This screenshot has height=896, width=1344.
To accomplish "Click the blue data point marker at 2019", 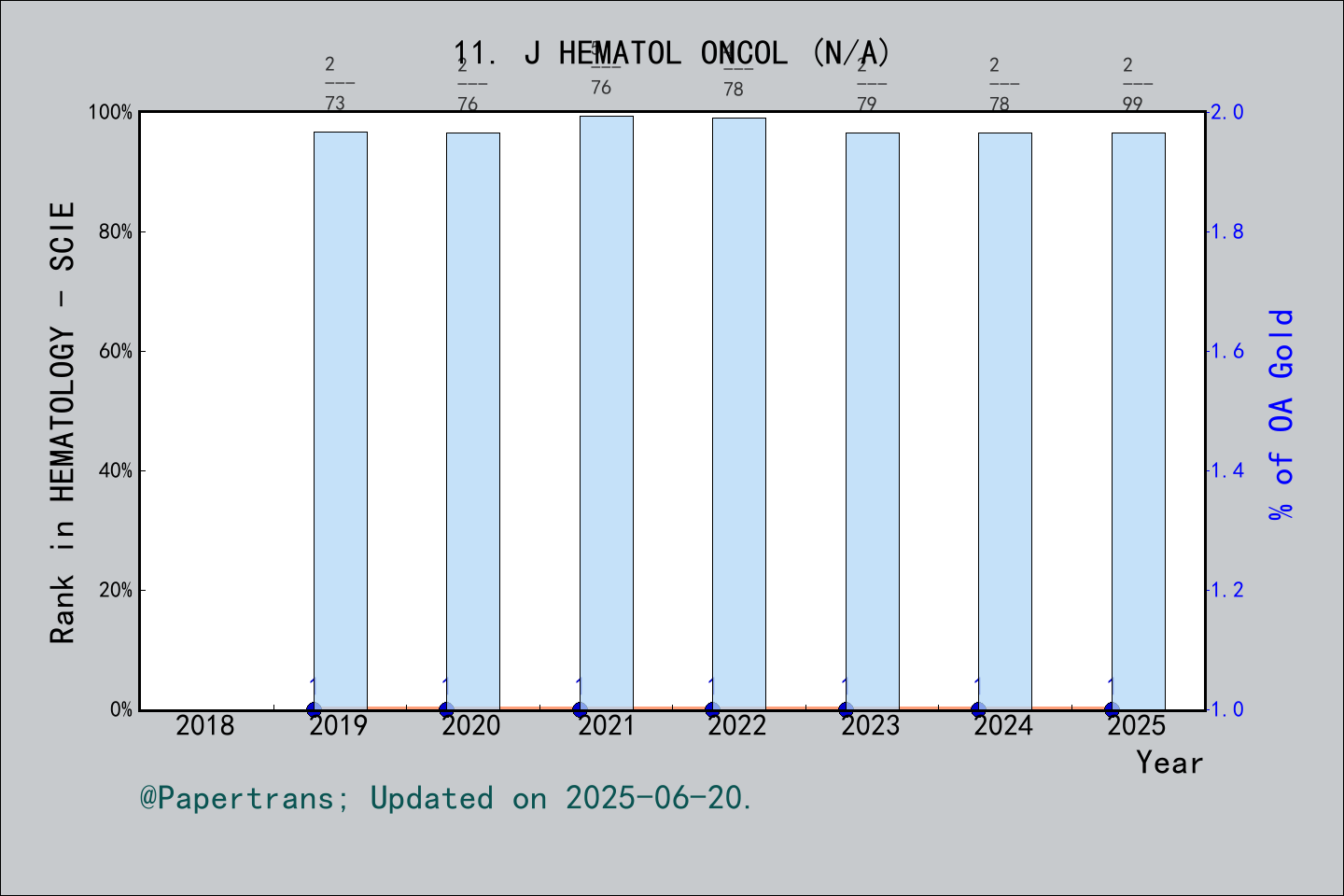I will tap(313, 708).
